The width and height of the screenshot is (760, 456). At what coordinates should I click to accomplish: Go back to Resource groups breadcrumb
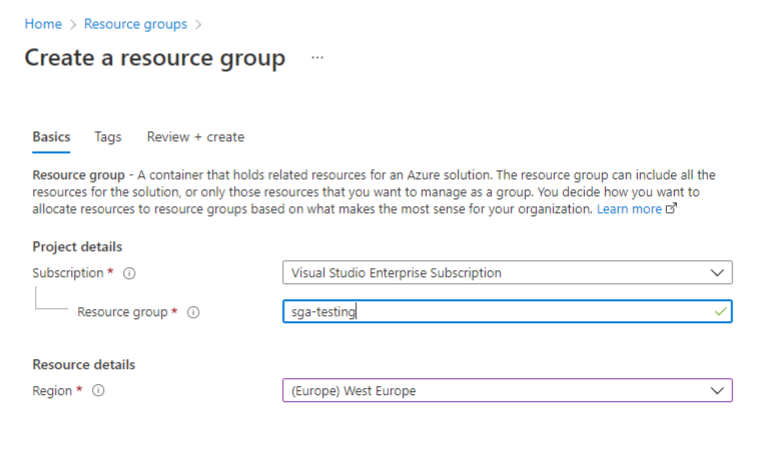[x=135, y=23]
